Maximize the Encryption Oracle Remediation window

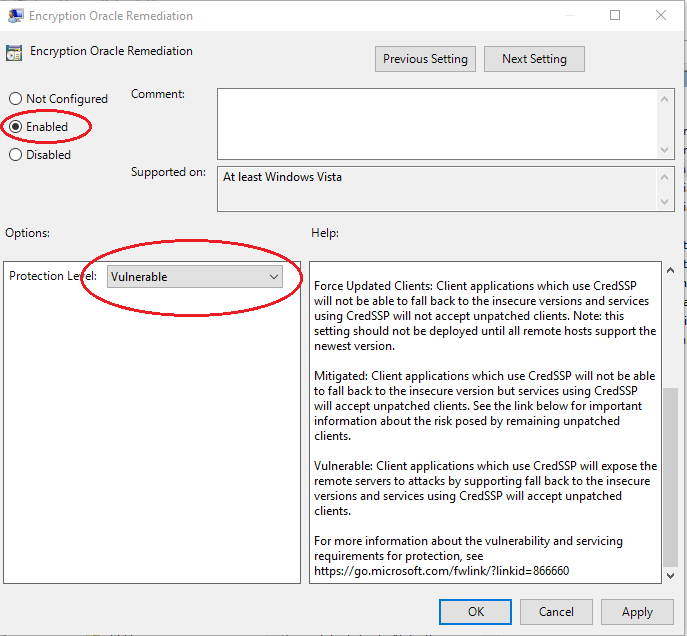tap(615, 15)
